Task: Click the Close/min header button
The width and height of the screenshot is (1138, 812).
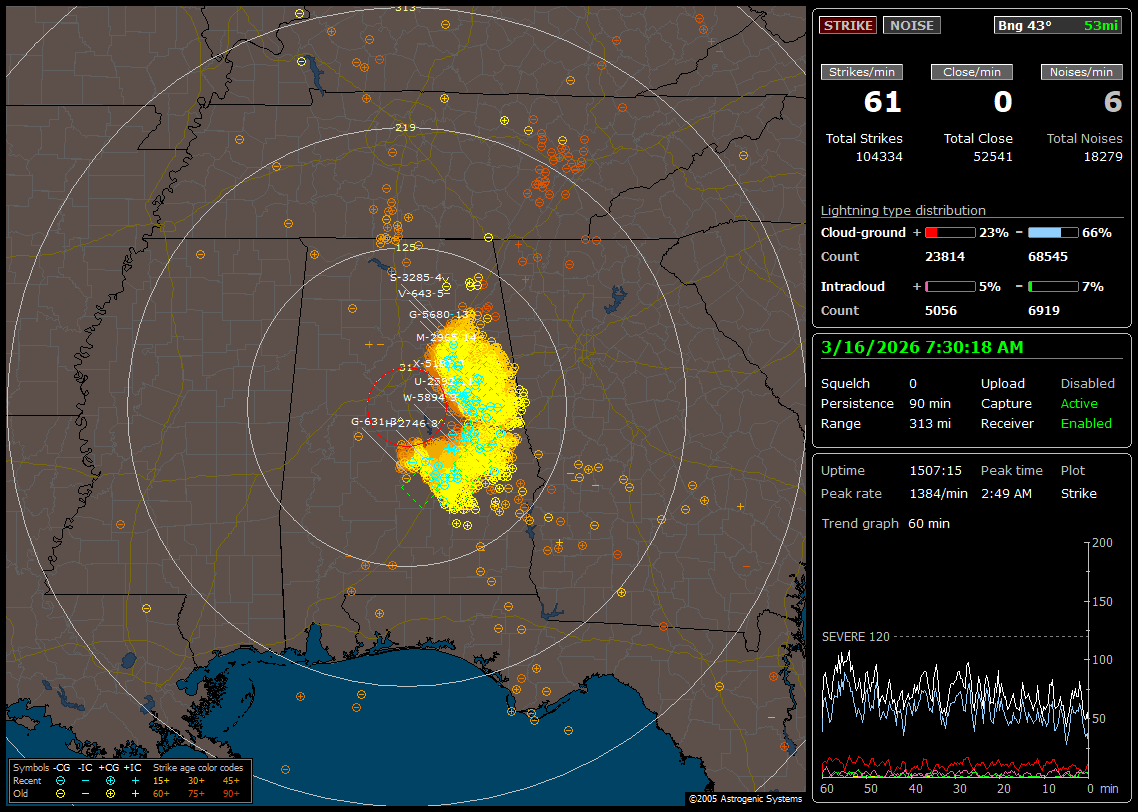Action: 972,72
